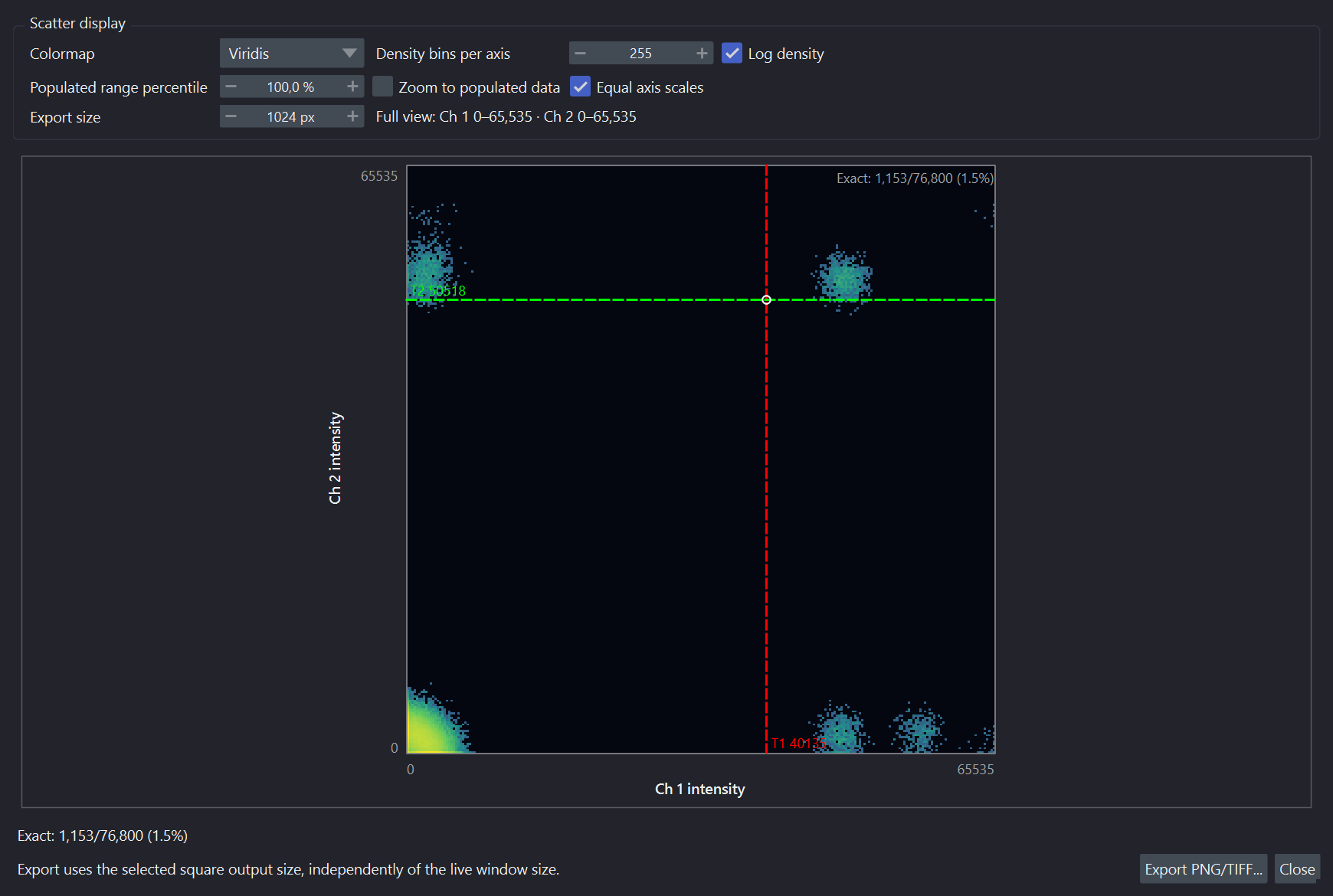Click the Full view channel range text

click(x=506, y=116)
